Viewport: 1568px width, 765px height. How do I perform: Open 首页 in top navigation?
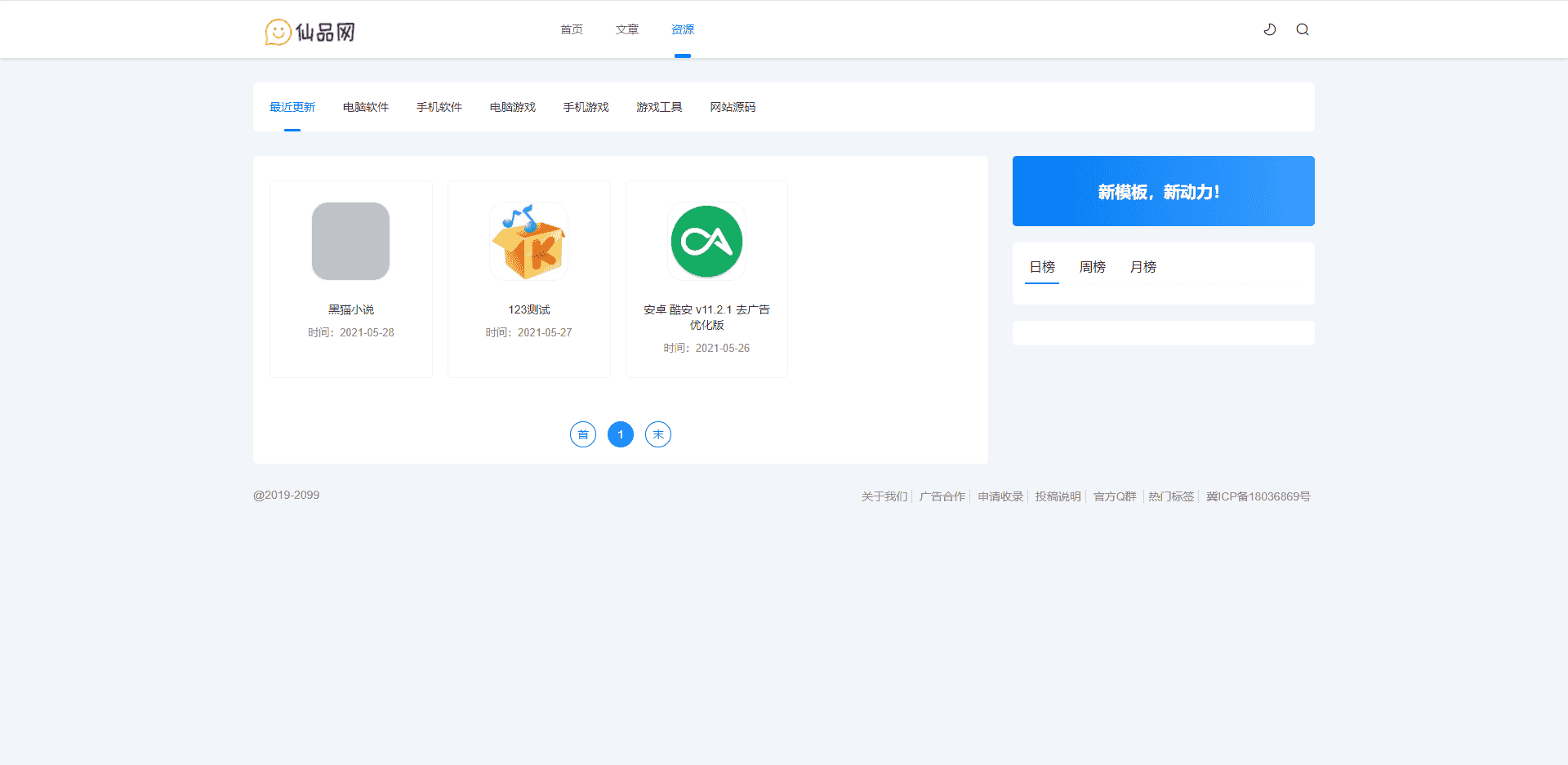pyautogui.click(x=572, y=29)
